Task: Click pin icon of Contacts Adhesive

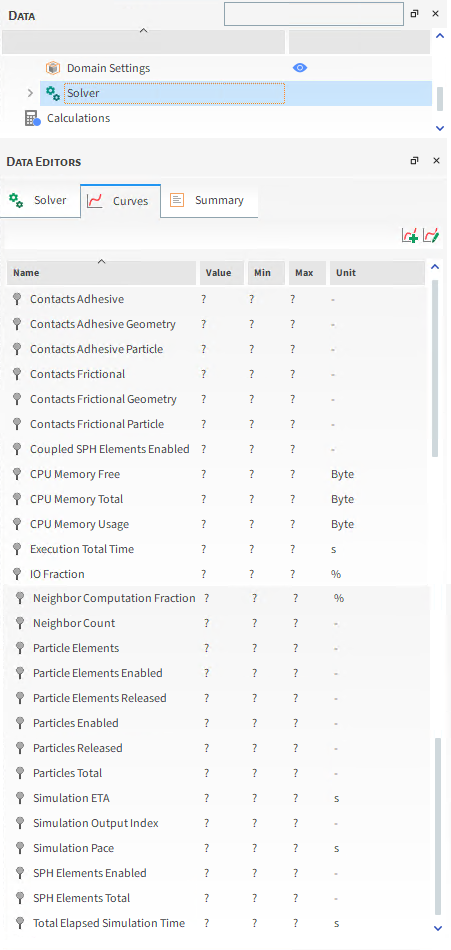Action: coord(18,299)
